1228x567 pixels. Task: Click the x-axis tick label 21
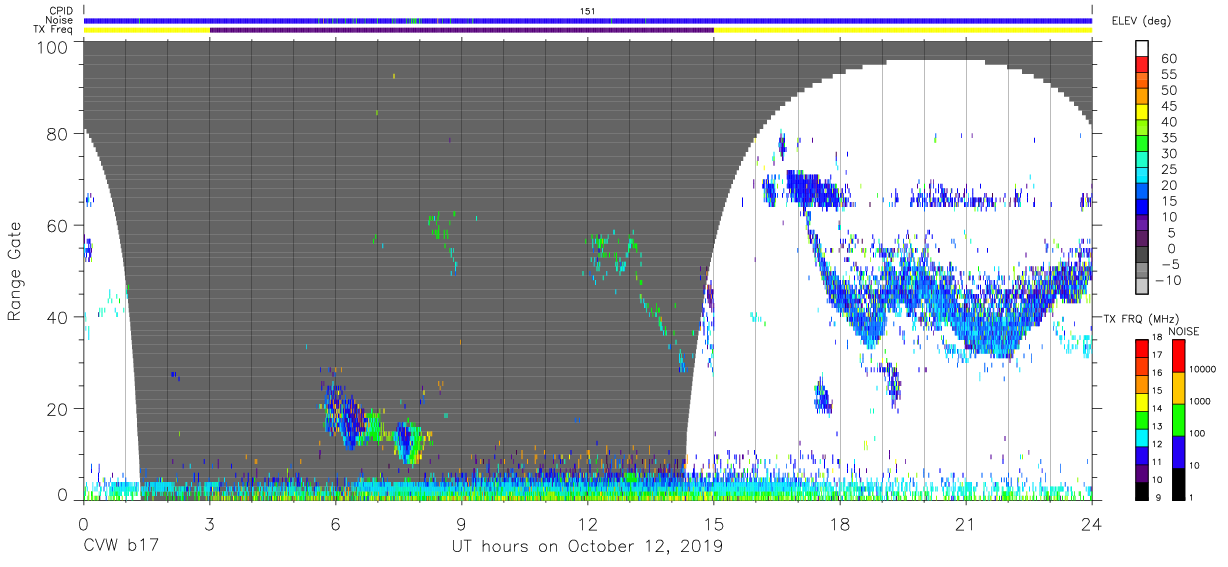tap(966, 523)
